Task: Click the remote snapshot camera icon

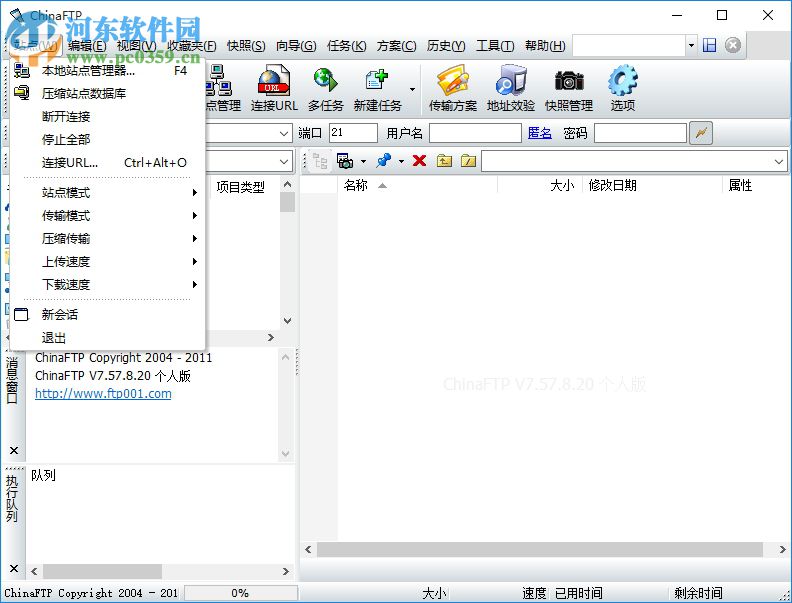Action: pos(345,161)
